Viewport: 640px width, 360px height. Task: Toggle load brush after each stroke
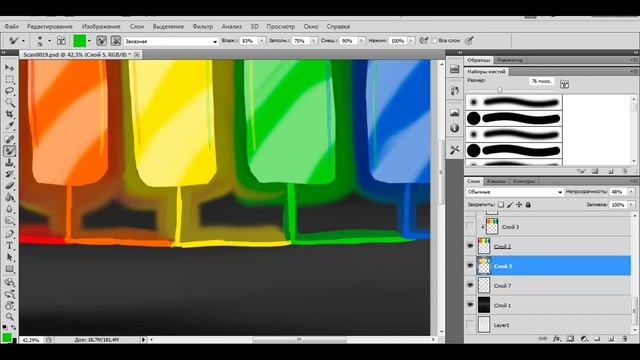(101, 41)
